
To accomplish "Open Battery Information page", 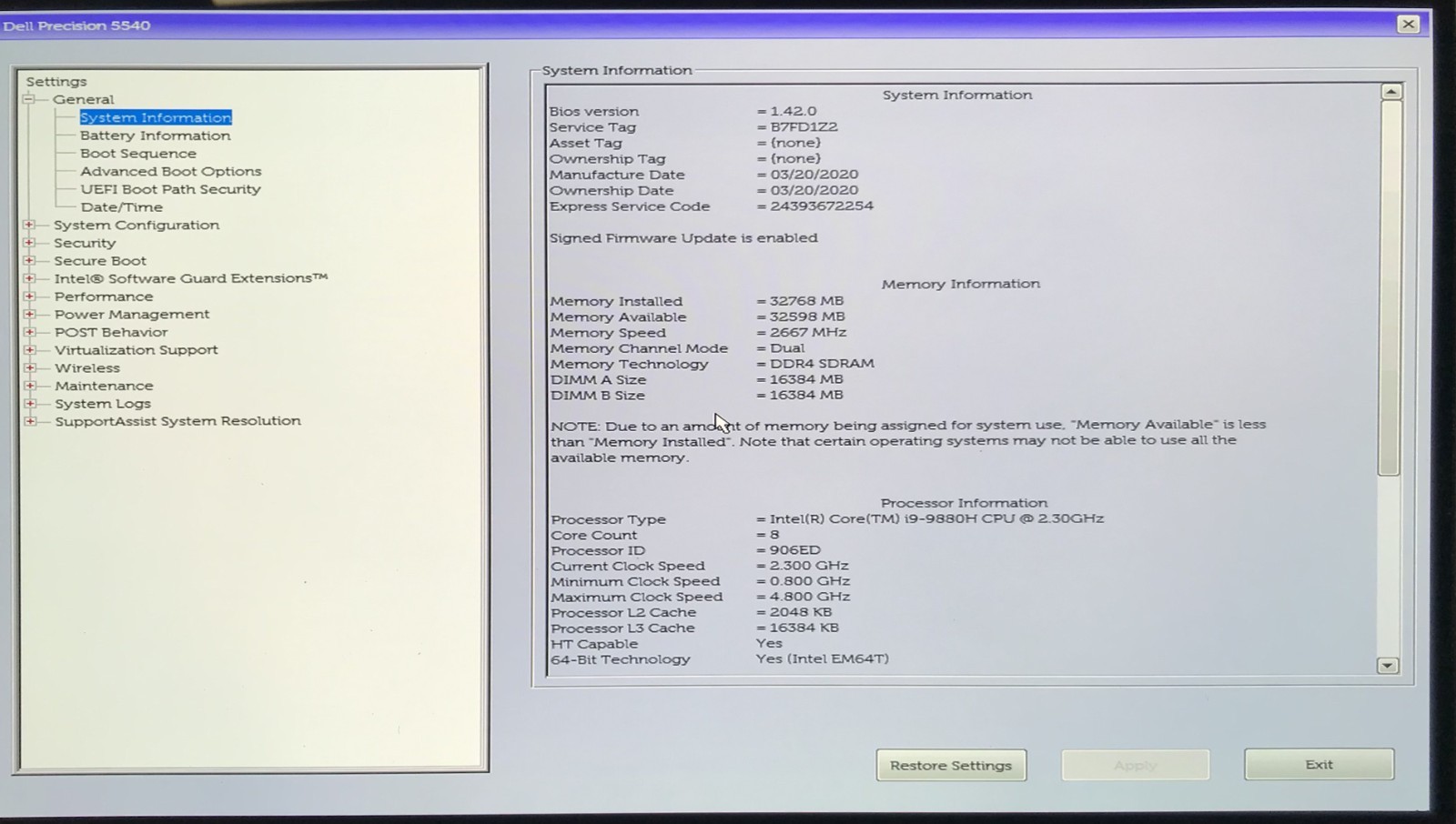I will 156,136.
